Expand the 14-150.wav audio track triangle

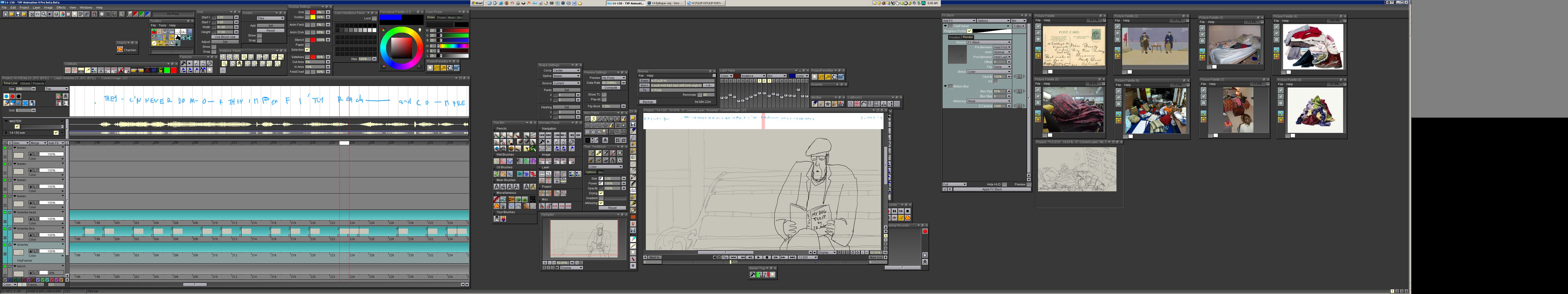click(x=6, y=133)
